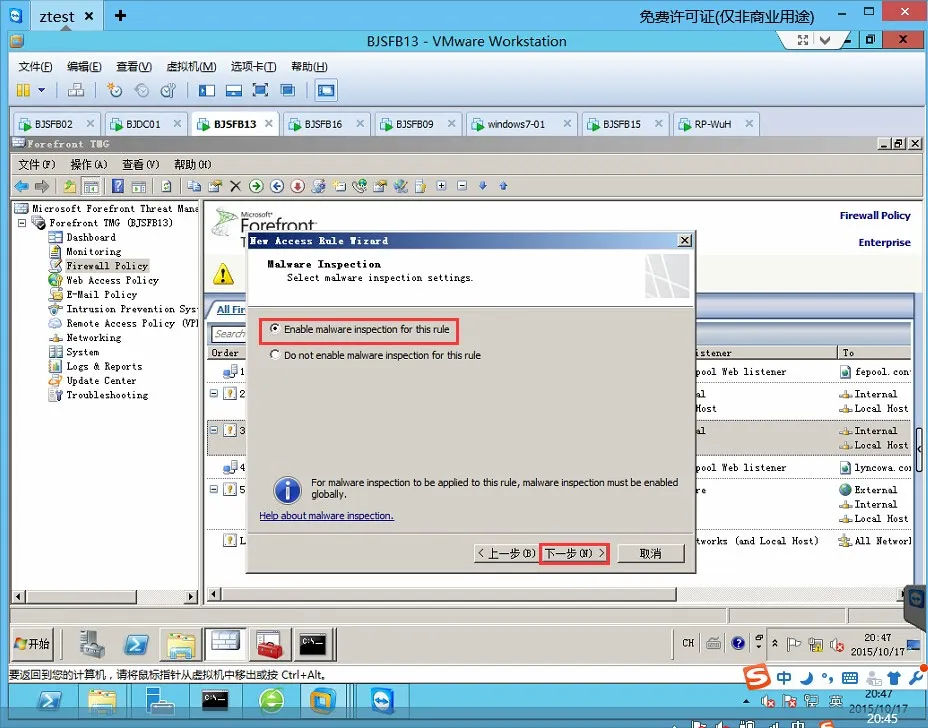Select Monitoring in TMG tree
Image resolution: width=928 pixels, height=728 pixels.
click(x=94, y=252)
